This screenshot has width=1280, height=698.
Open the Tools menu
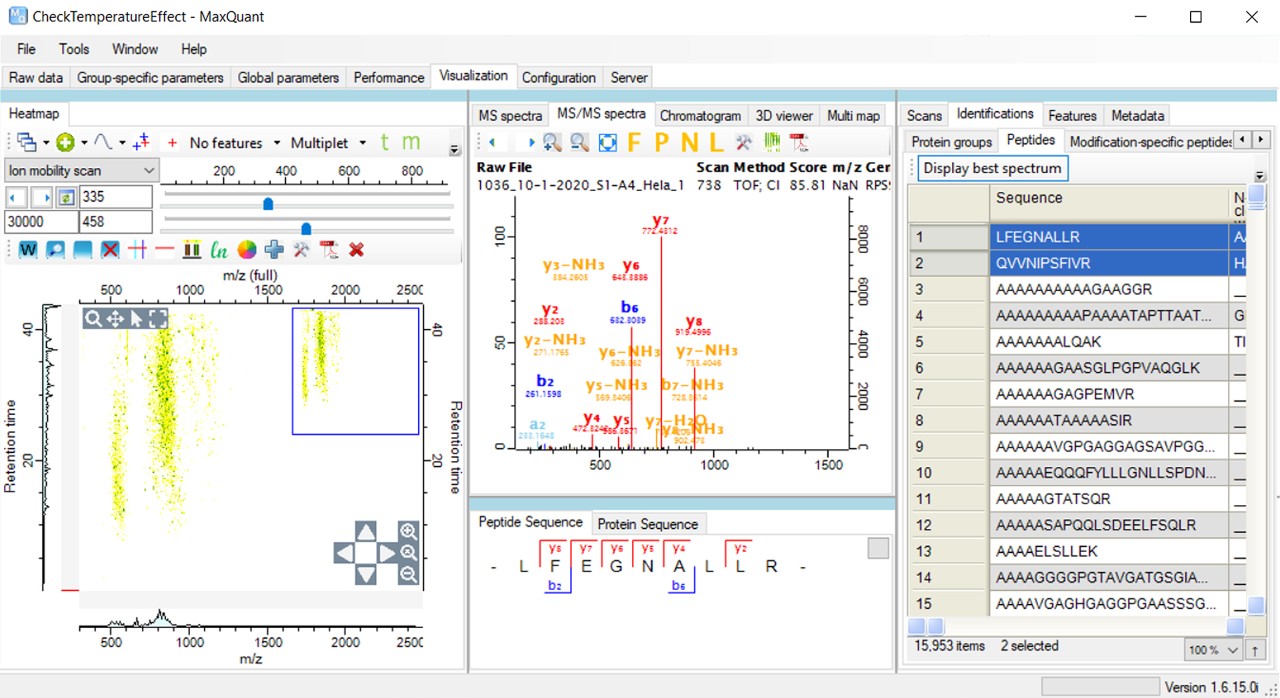(74, 49)
